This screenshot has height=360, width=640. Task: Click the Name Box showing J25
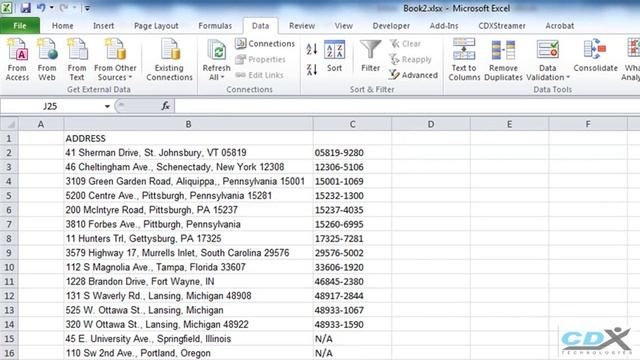51,107
